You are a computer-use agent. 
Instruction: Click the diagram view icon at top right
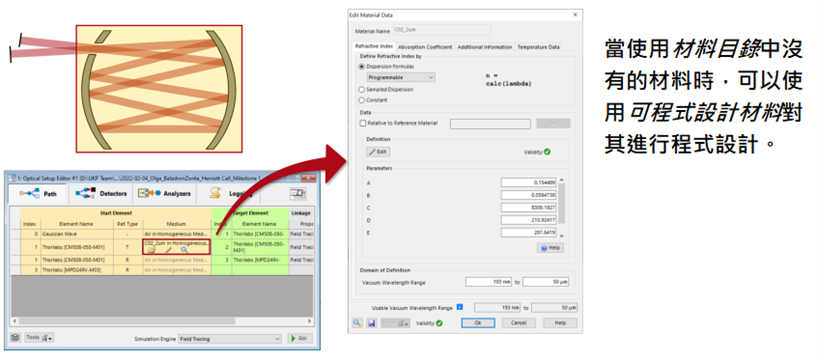[298, 193]
